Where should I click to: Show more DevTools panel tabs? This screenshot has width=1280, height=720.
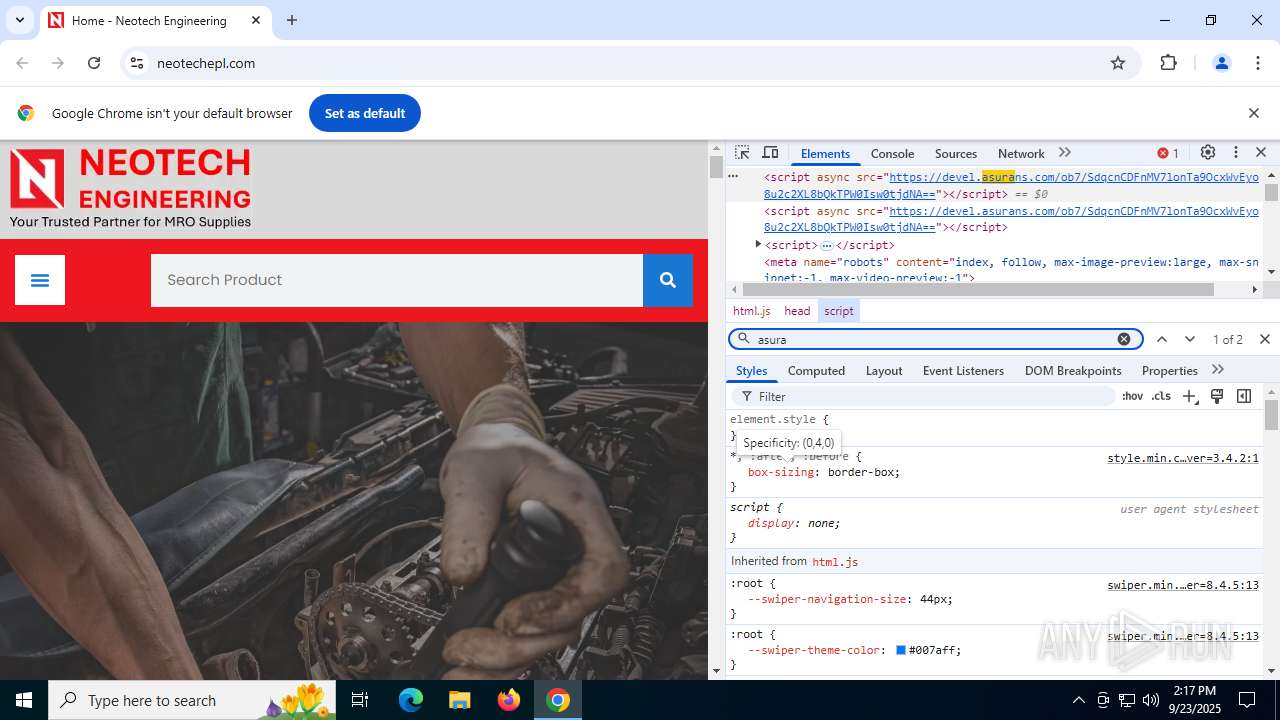(1065, 153)
